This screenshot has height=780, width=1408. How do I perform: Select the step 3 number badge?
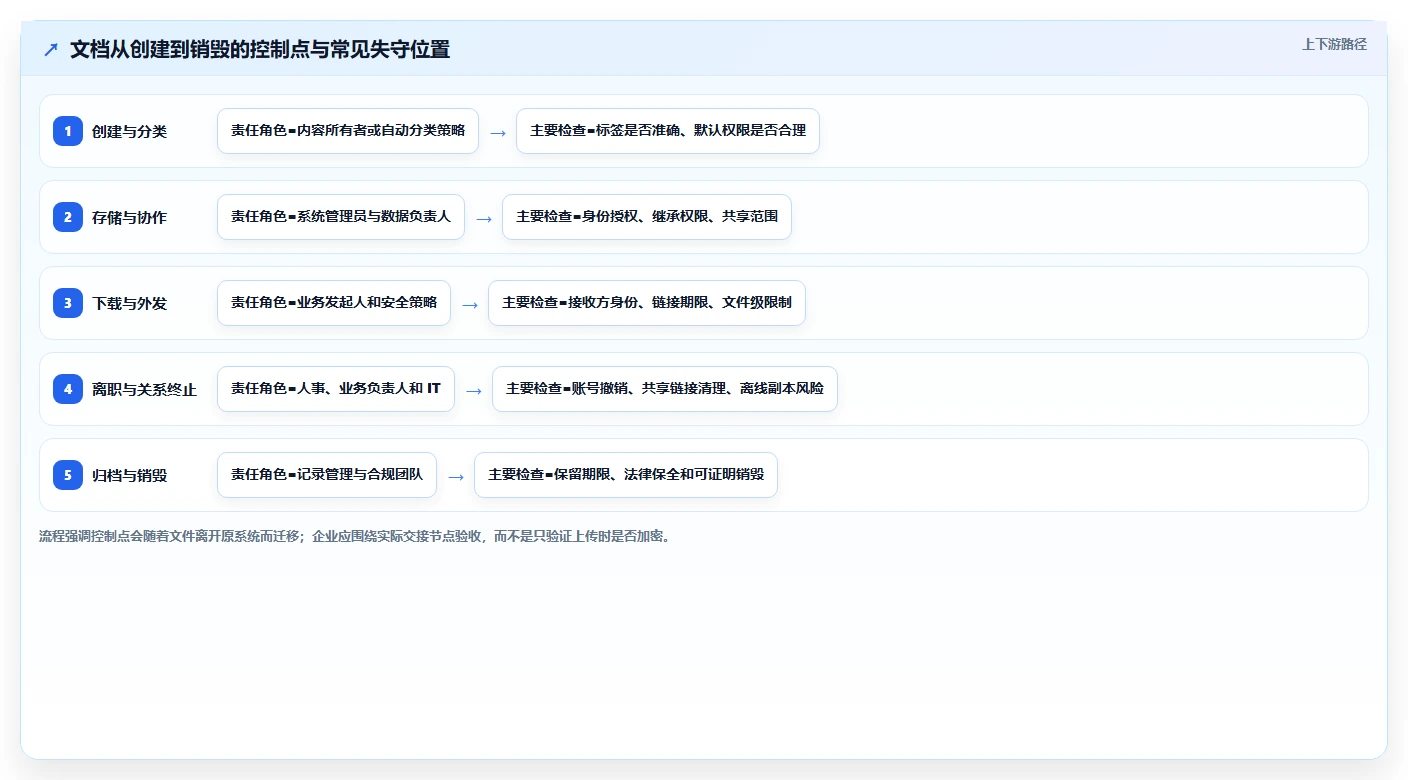point(68,303)
